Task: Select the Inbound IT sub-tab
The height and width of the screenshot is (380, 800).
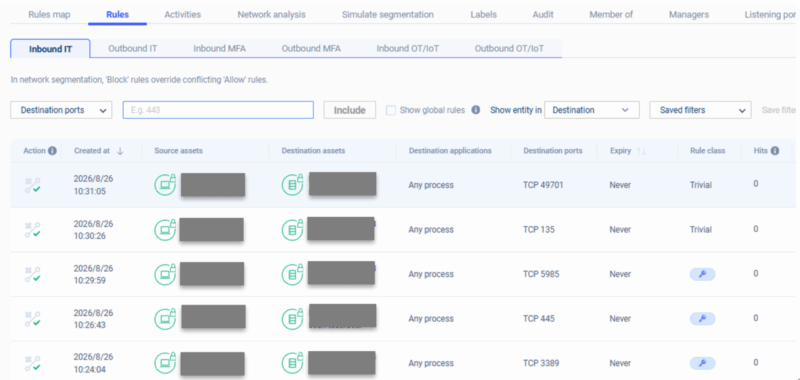Action: [51, 49]
